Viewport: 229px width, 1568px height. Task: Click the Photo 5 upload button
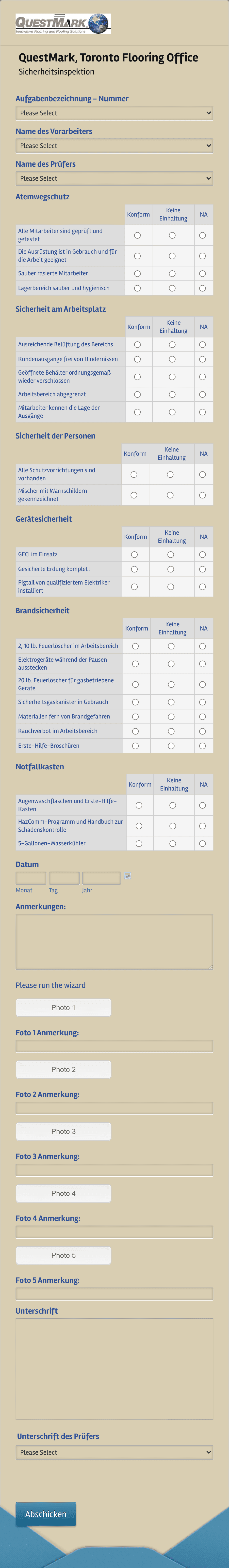(63, 1255)
